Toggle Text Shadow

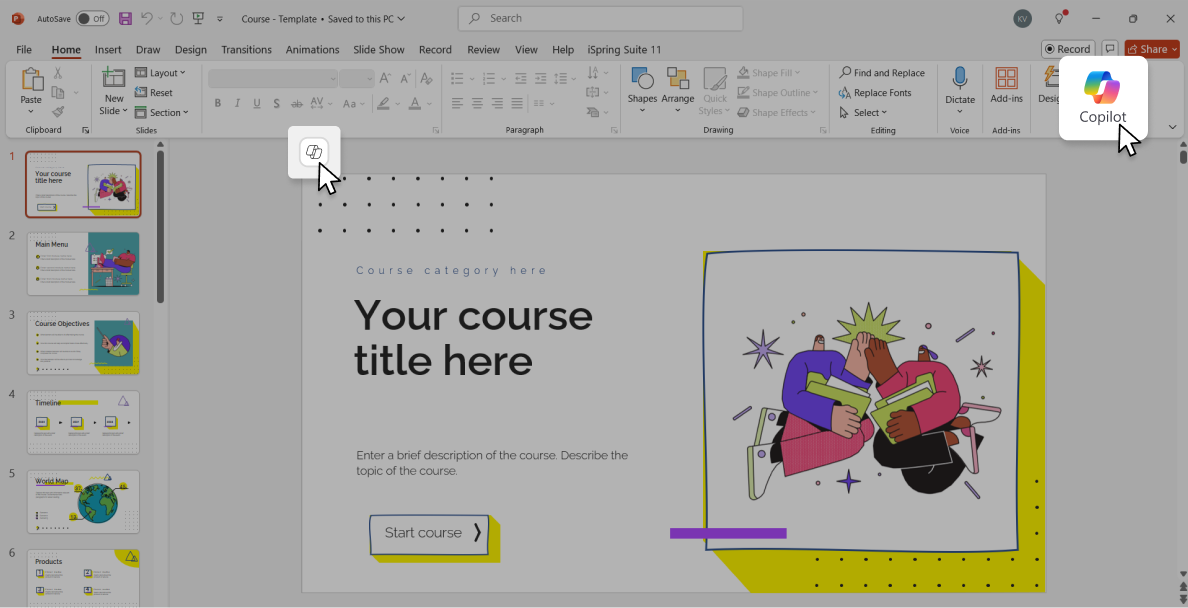277,103
